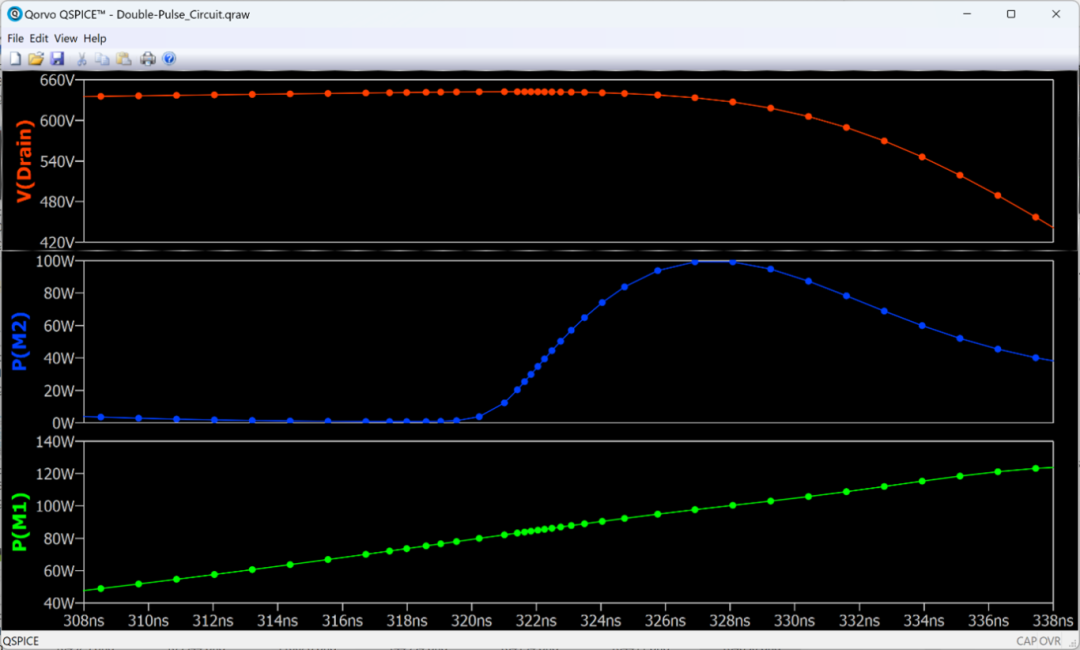1080x650 pixels.
Task: Click the Paste clipboard icon
Action: click(124, 59)
